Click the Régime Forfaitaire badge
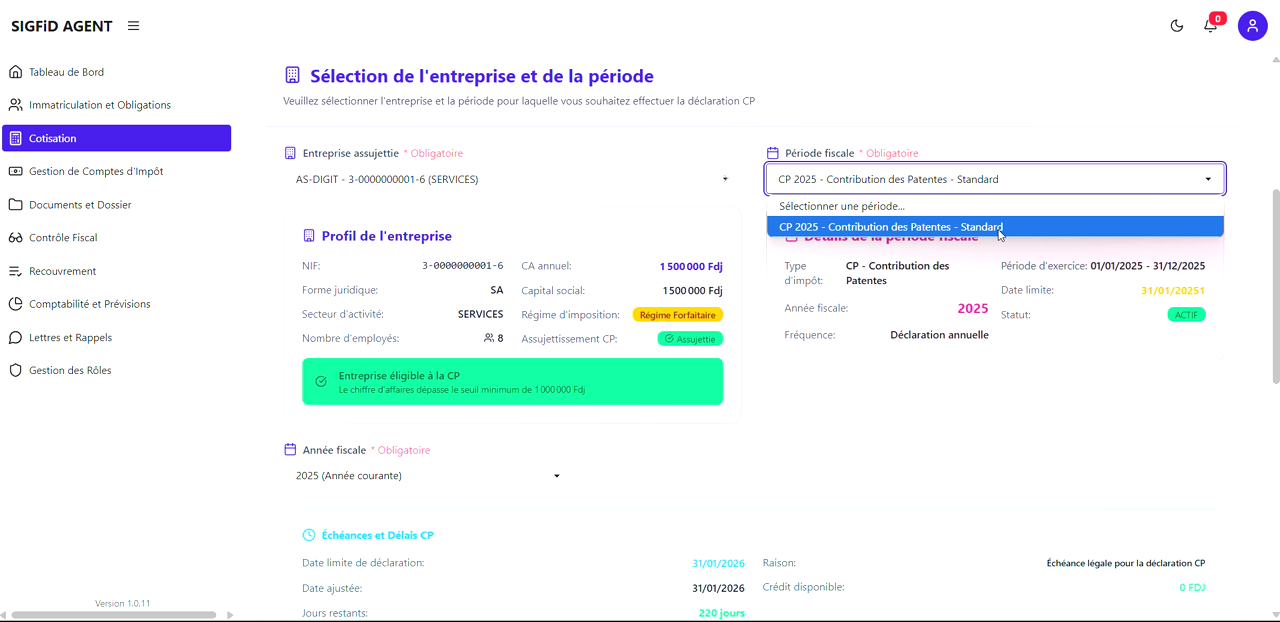Viewport: 1280px width, 622px height. (678, 314)
